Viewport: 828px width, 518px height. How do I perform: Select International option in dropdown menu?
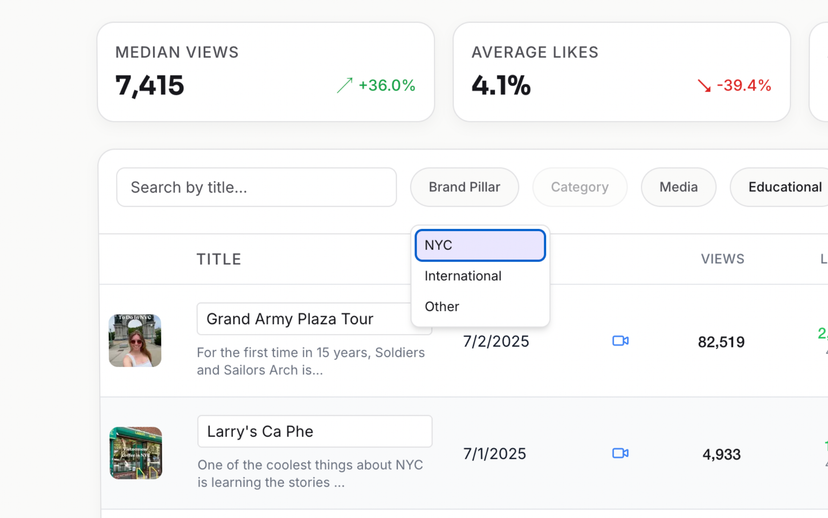pos(480,276)
